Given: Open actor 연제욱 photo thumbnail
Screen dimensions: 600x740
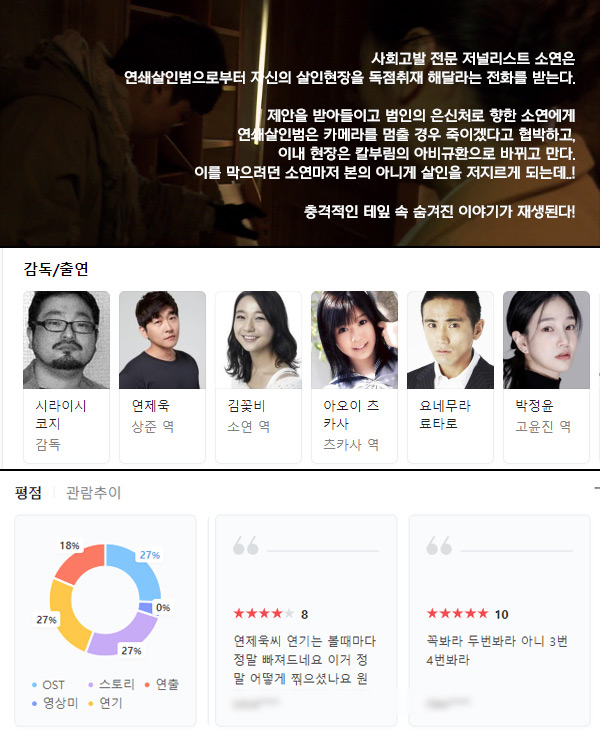Looking at the screenshot, I should (162, 340).
